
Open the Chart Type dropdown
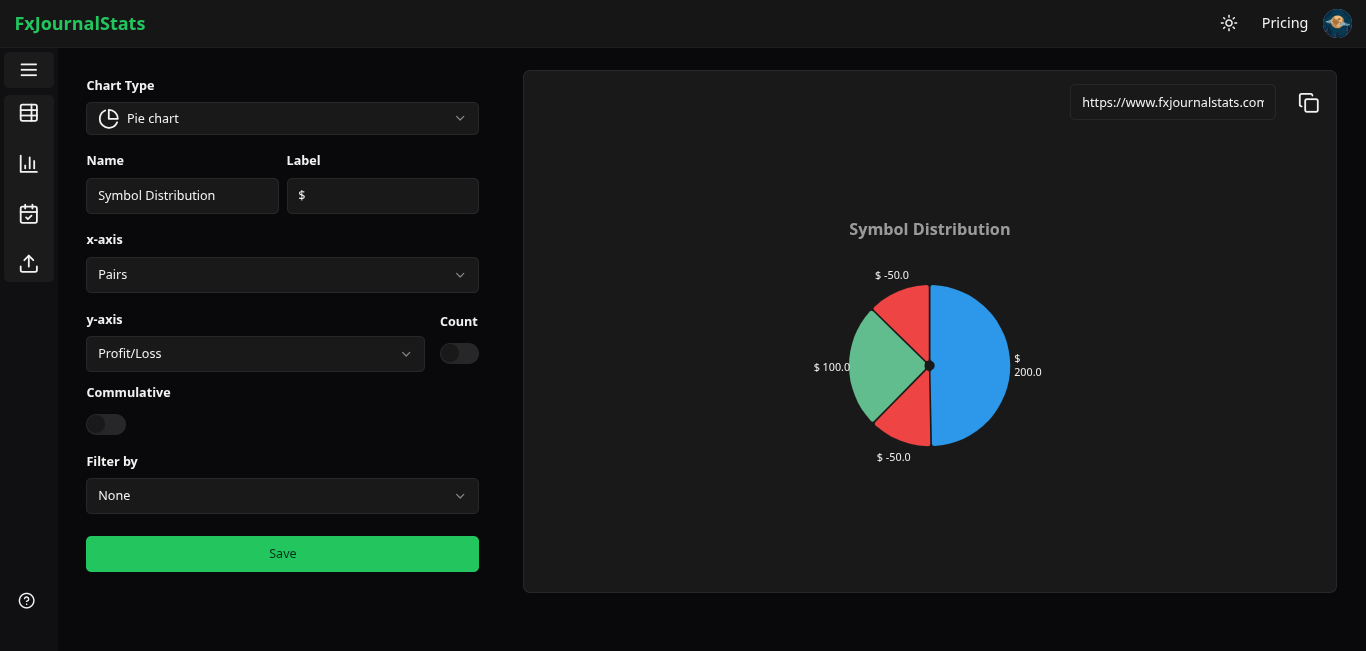(x=282, y=118)
